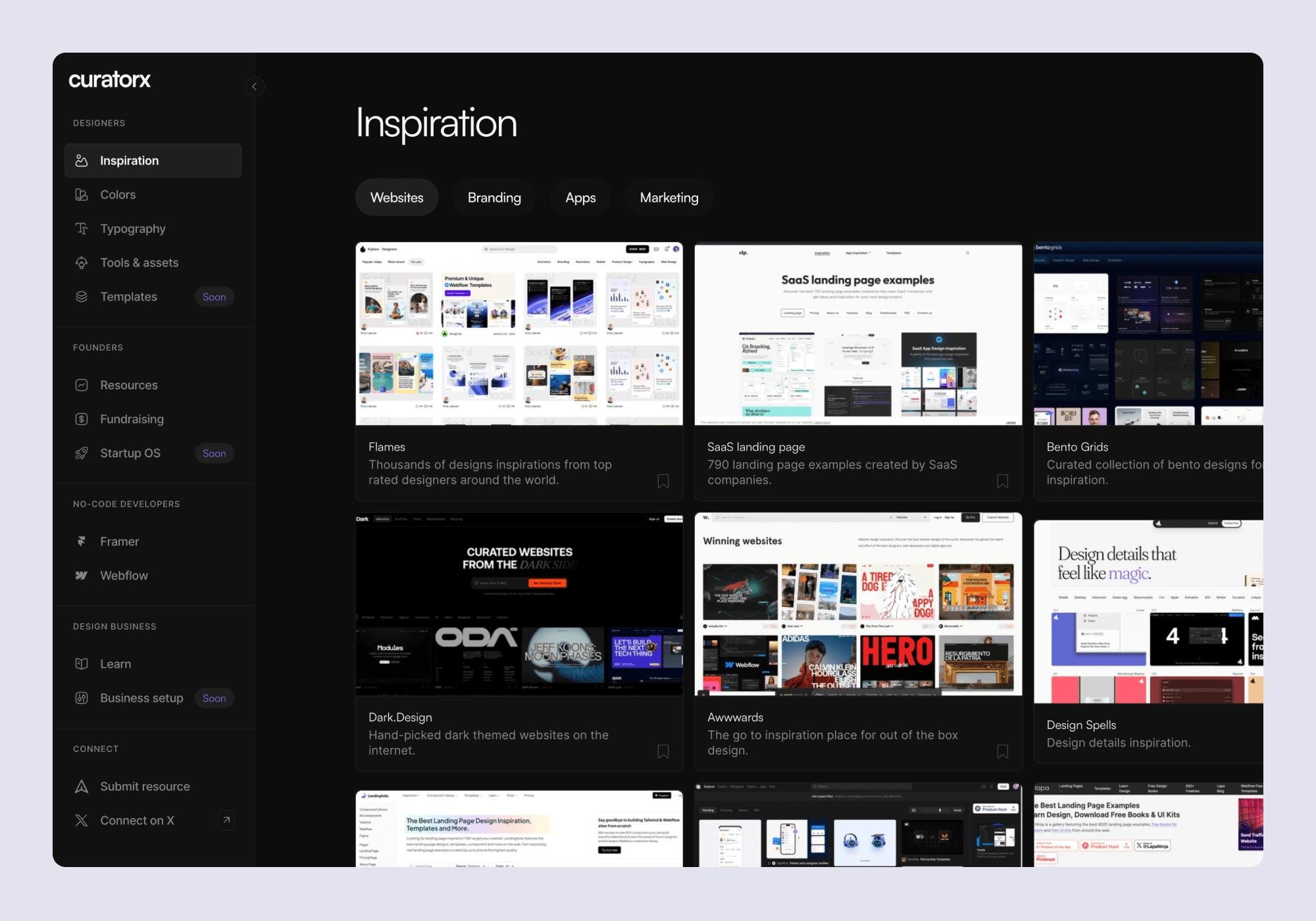Bookmark the Awwwards card
1316x921 pixels.
tap(1003, 751)
